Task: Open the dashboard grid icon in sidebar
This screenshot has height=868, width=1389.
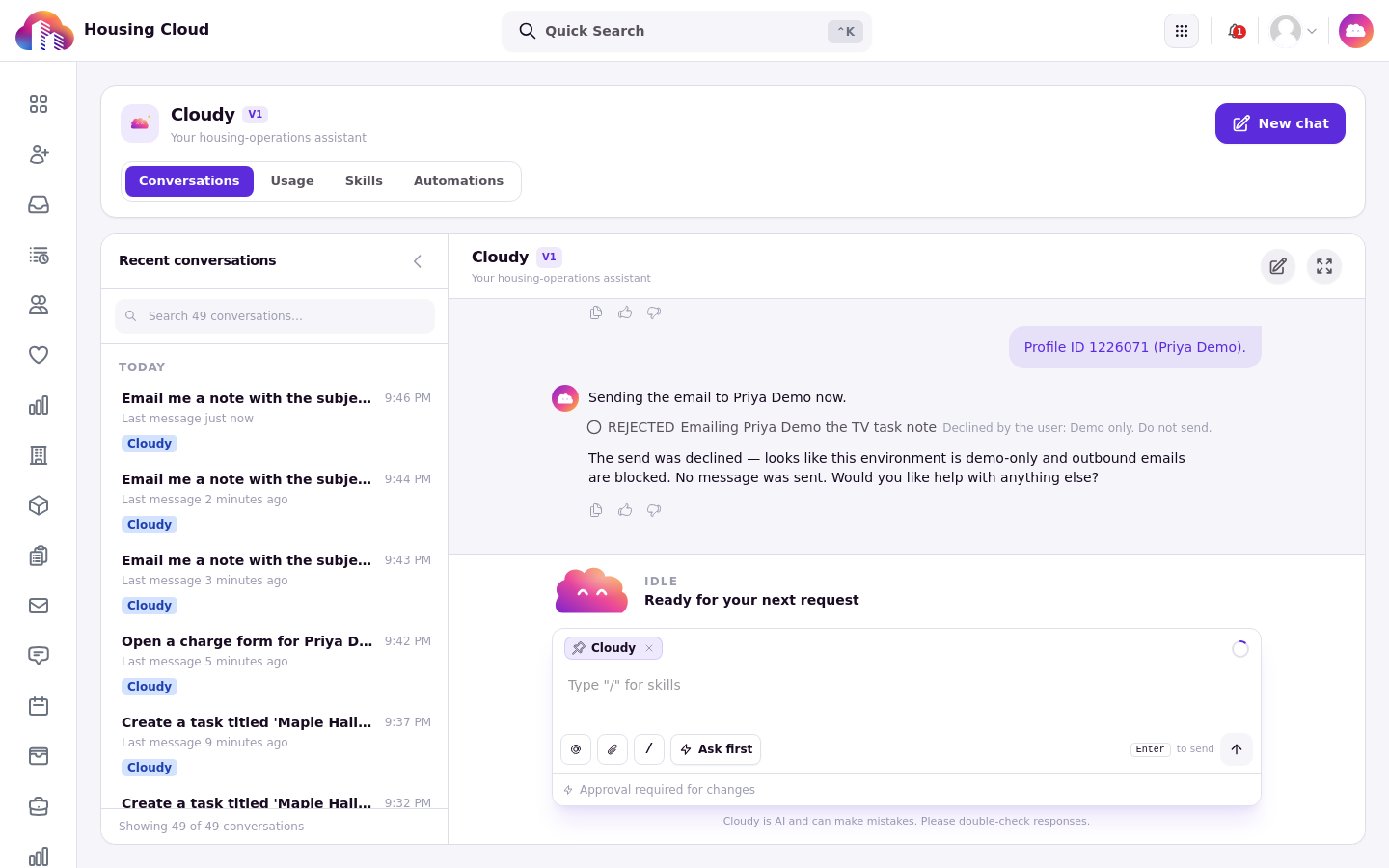Action: [x=39, y=104]
